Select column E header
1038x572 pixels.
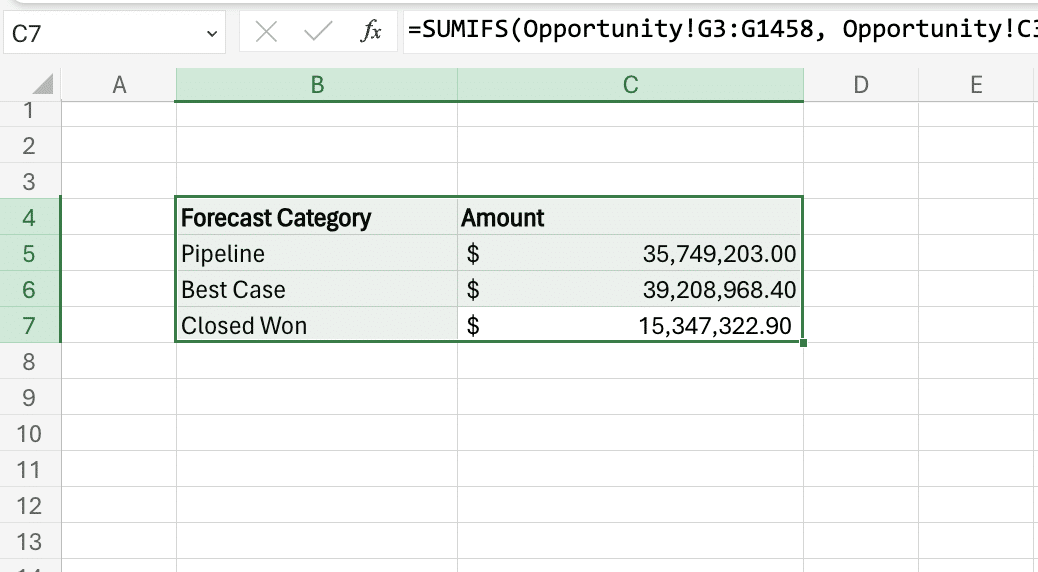(x=976, y=85)
